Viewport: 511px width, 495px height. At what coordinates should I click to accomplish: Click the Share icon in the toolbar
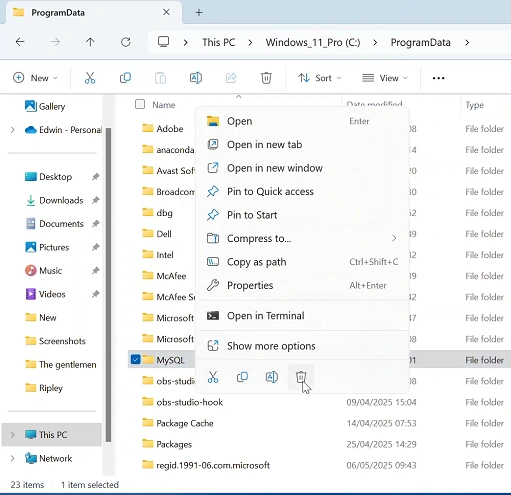click(231, 78)
